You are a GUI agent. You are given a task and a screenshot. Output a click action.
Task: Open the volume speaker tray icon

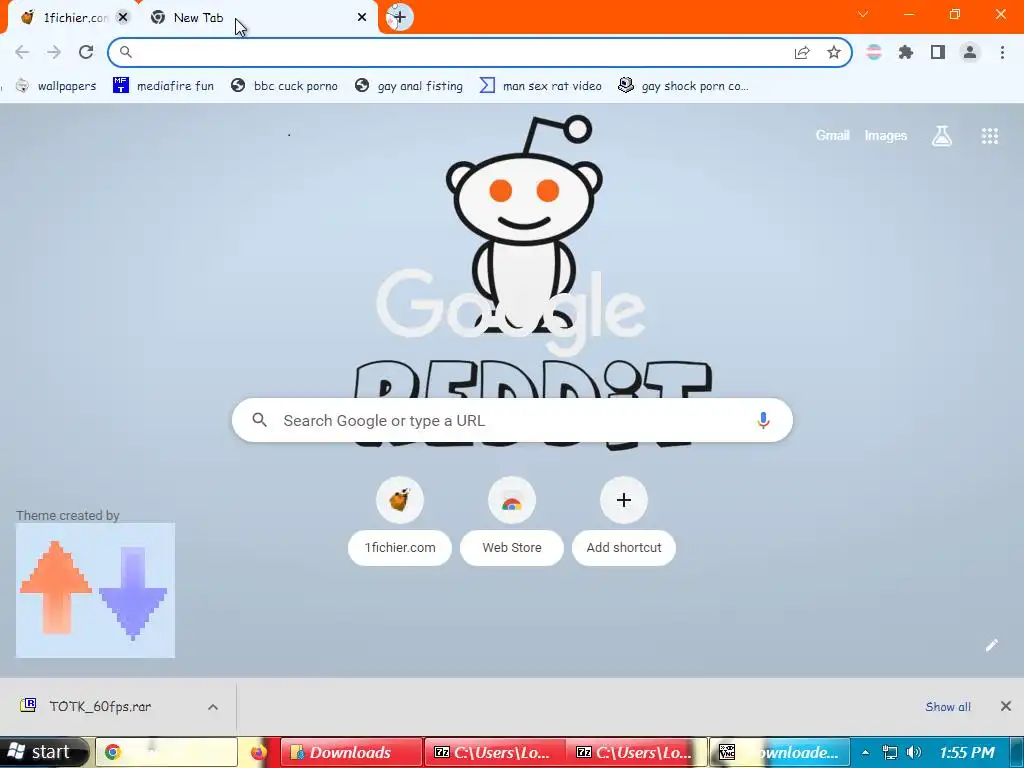point(914,752)
